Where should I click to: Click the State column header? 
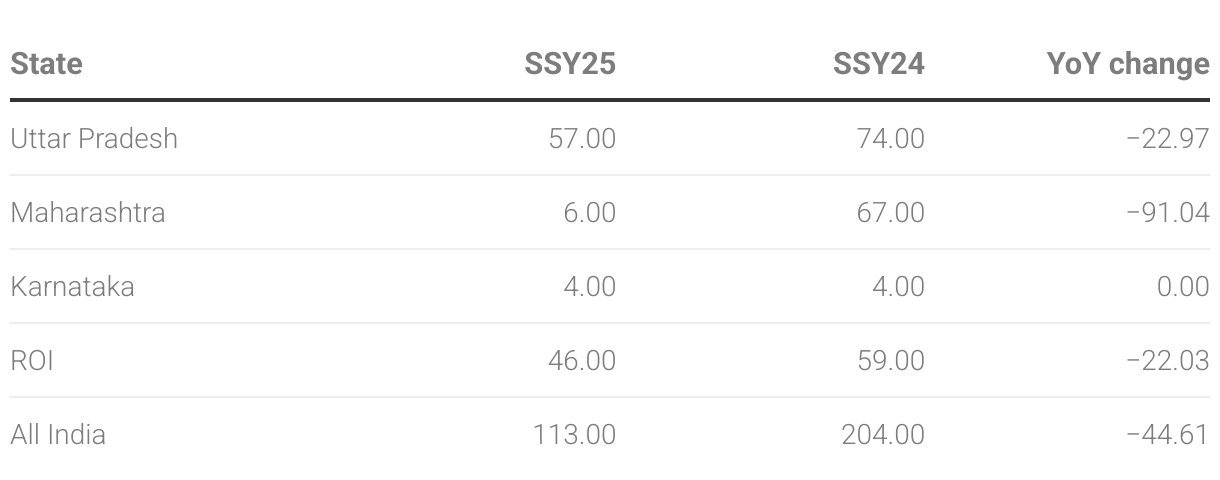[46, 64]
